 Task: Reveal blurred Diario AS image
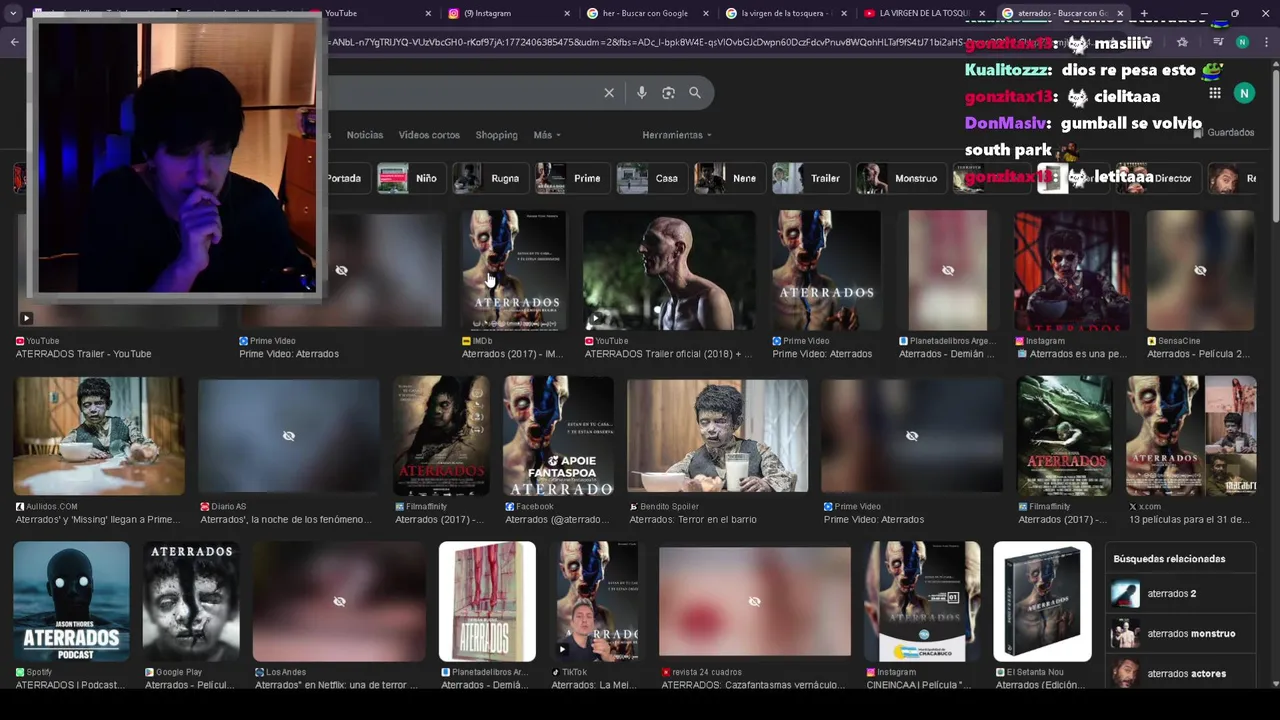288,436
